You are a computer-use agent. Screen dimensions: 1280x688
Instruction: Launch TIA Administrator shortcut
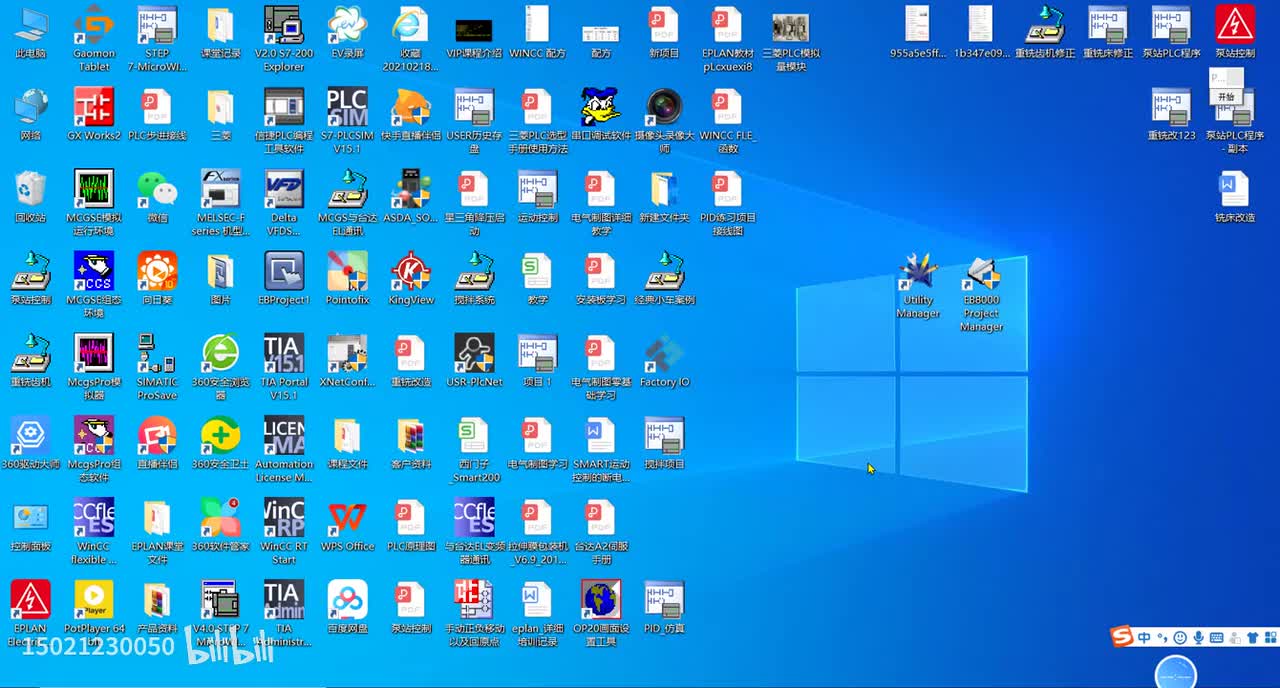284,613
